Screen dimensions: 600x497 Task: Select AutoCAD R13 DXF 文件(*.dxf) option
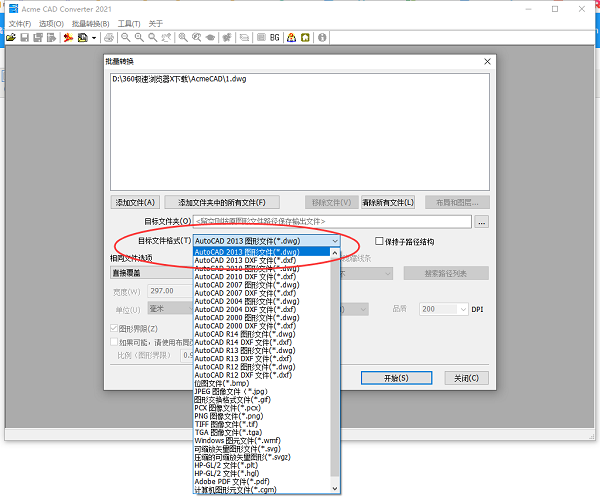click(262, 358)
